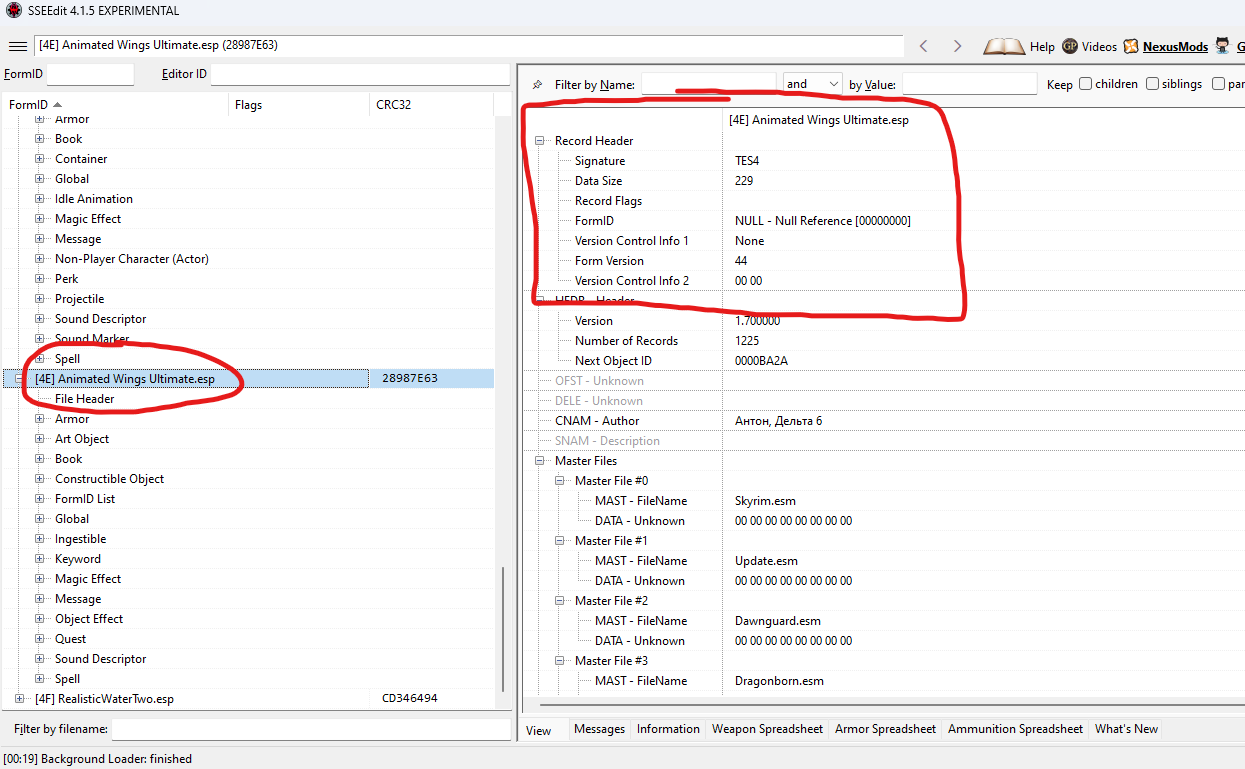Viewport: 1245px width, 769px height.
Task: Collapse the Animated Wings Ultimate.esp node
Action: pos(21,379)
